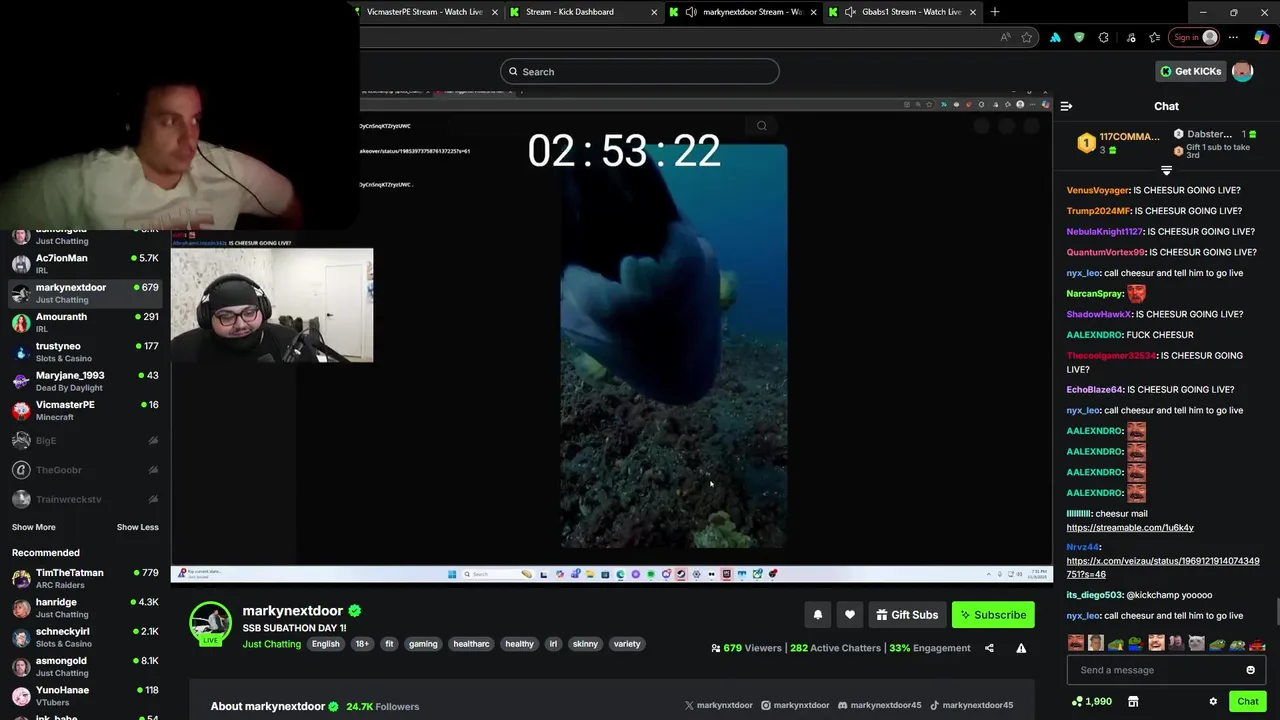The width and height of the screenshot is (1280, 720).
Task: Click the report warning triangle icon
Action: [x=1021, y=648]
